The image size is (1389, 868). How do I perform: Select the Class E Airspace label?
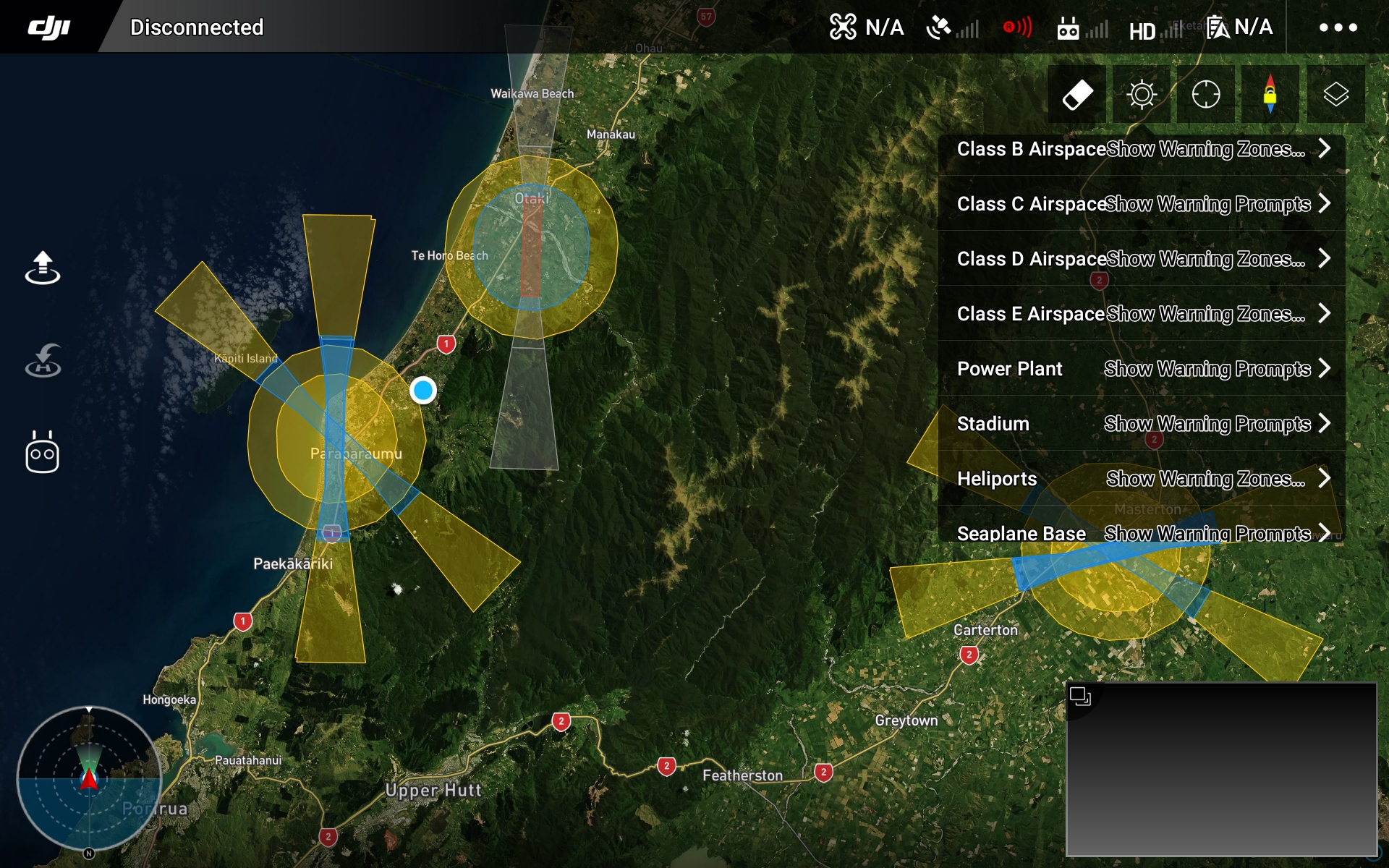(1031, 314)
